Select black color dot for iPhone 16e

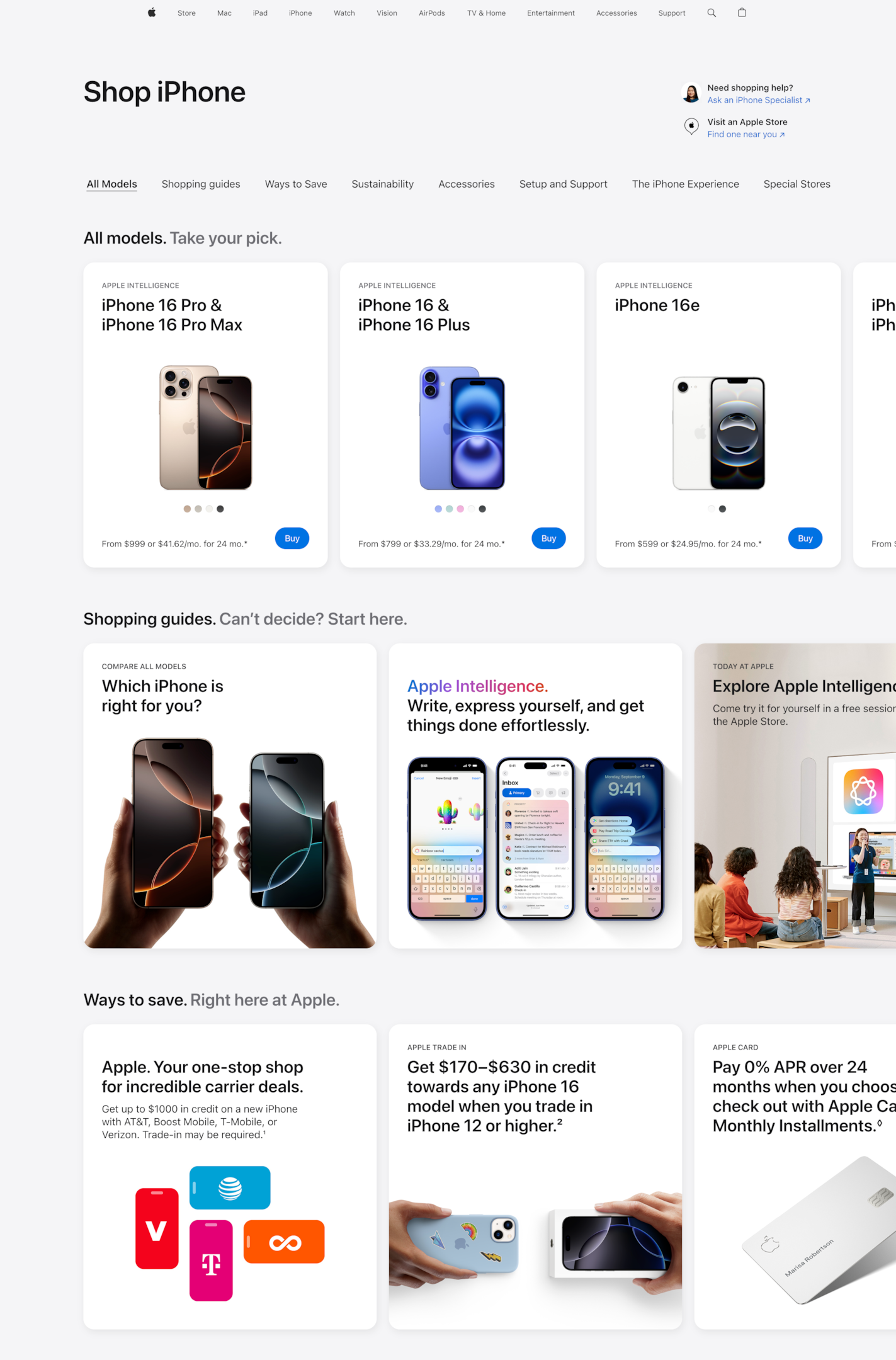click(x=722, y=509)
